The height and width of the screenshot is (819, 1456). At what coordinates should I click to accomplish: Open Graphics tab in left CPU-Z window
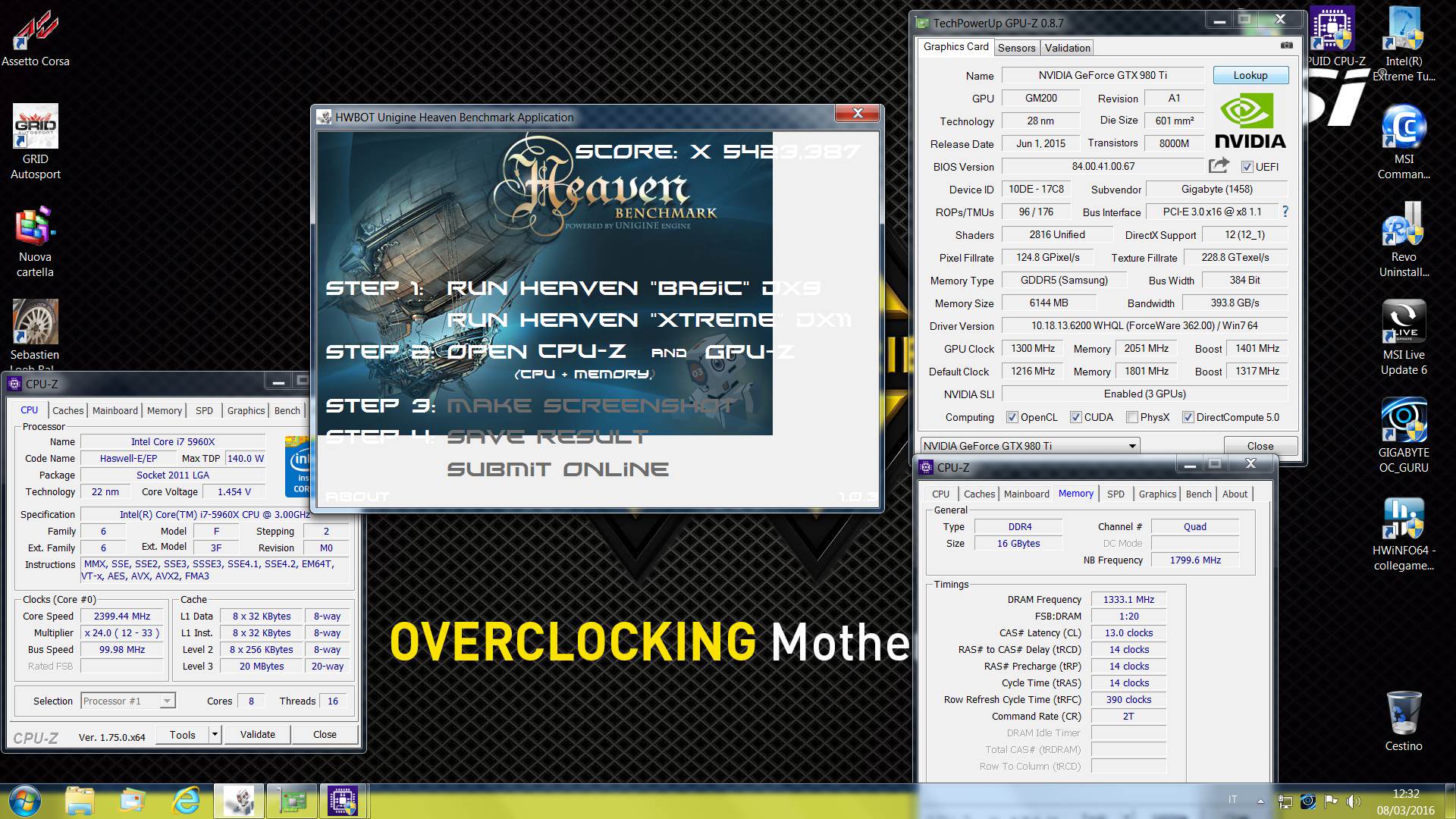point(246,410)
